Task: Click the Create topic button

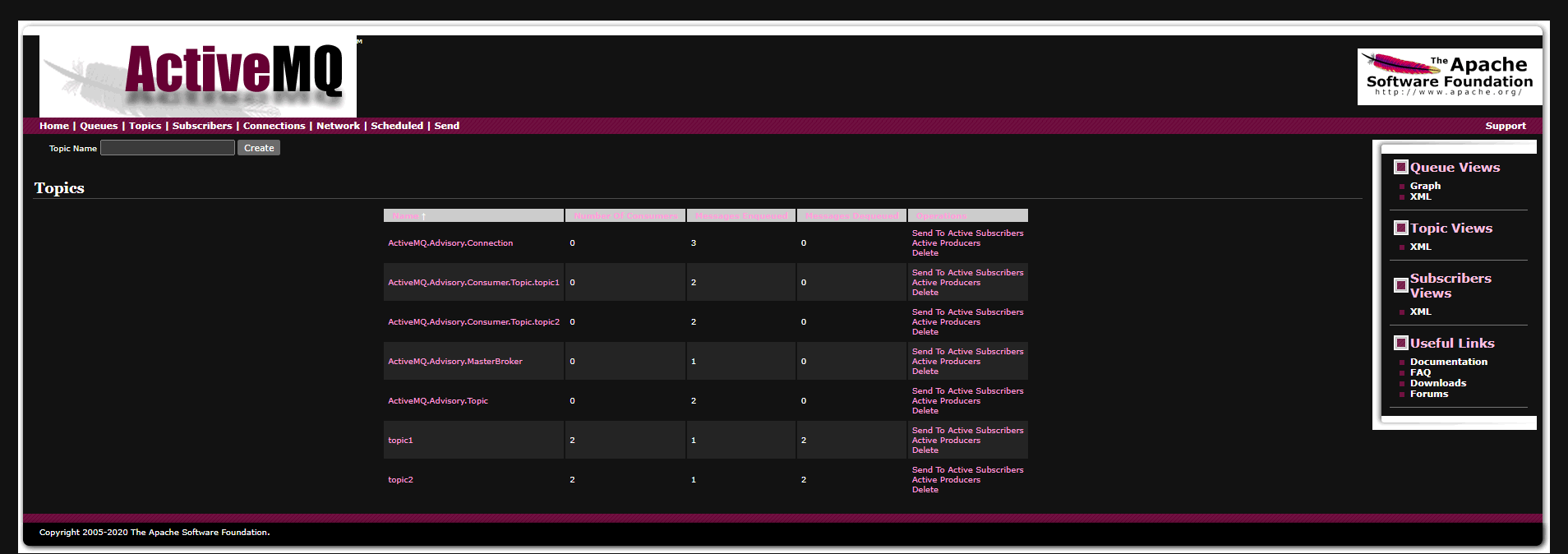Action: click(x=259, y=148)
